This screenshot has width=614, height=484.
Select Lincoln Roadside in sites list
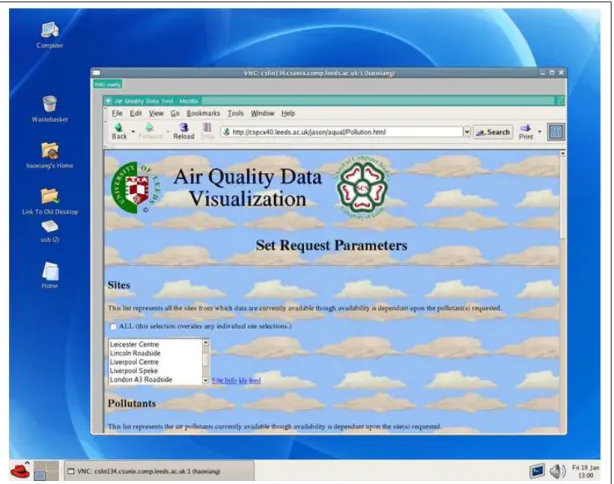(x=155, y=353)
